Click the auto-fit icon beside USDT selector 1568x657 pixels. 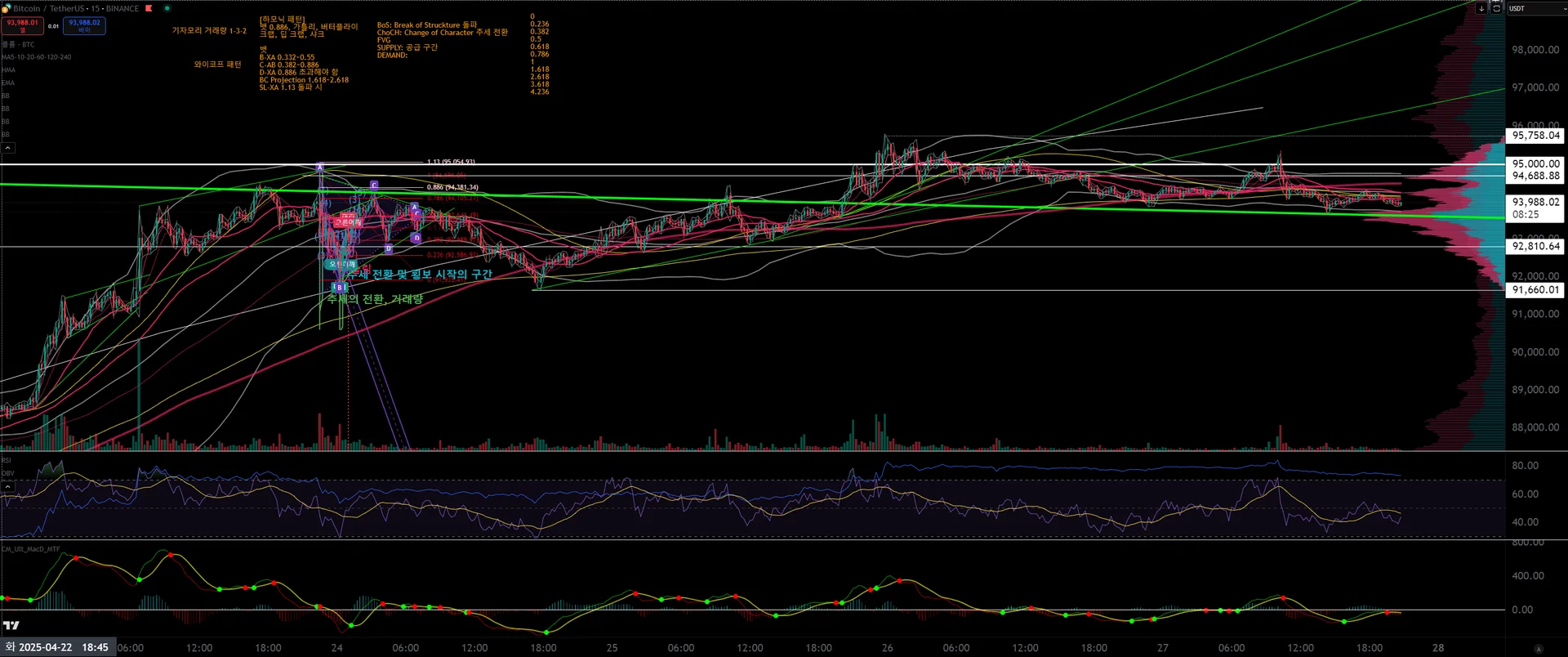[x=1496, y=8]
